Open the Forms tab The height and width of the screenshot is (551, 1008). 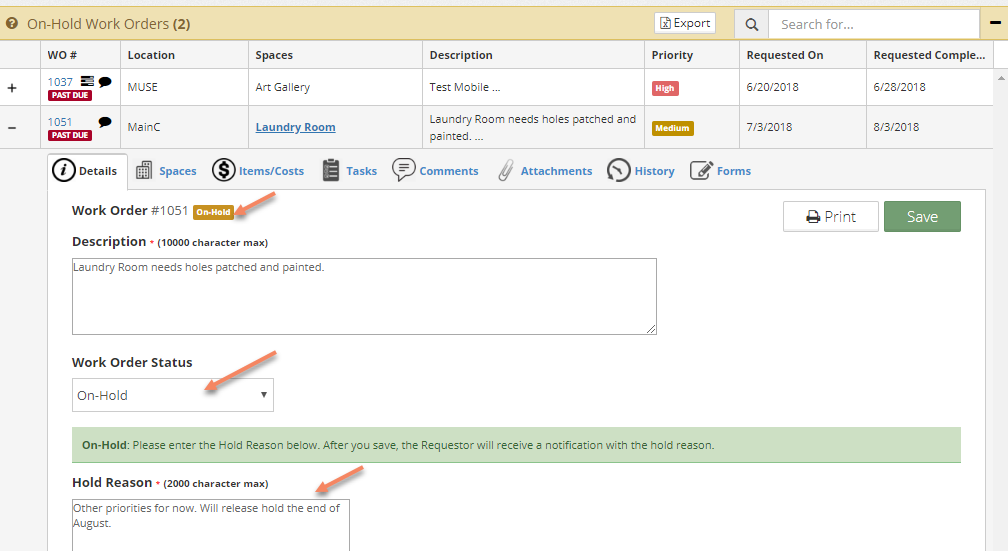[x=721, y=170]
